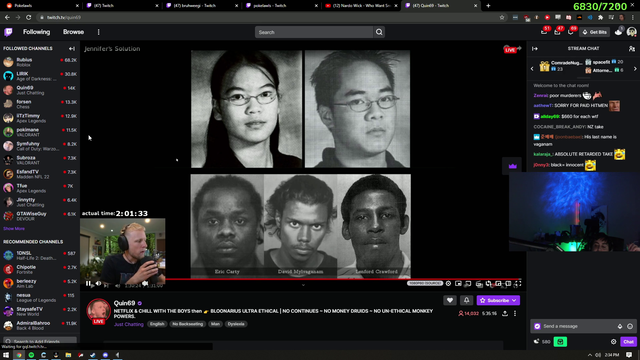The image size is (640, 360).
Task: Open the Chrome extensions puzzle icon
Action: pyautogui.click(x=600, y=18)
